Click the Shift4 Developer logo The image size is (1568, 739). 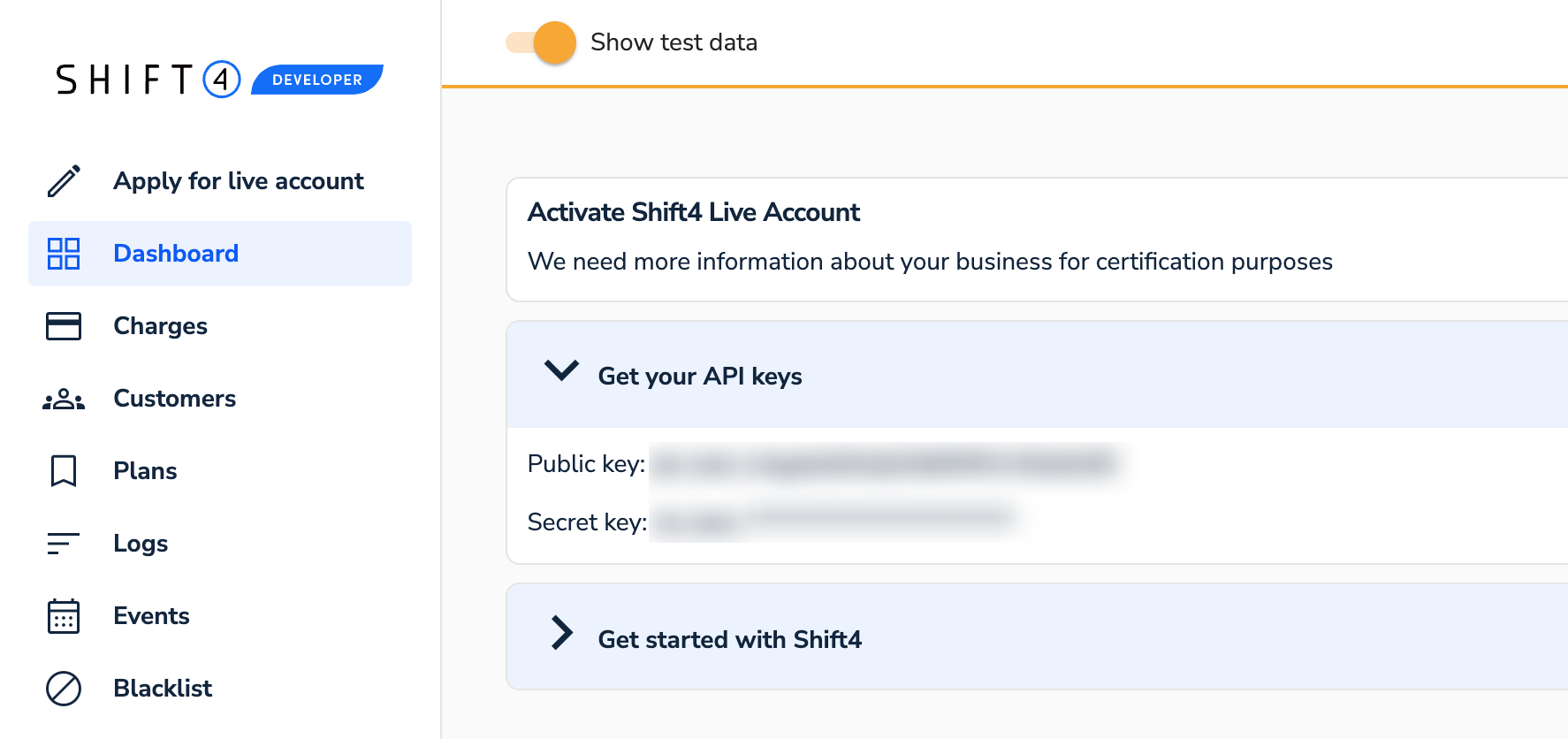219,80
